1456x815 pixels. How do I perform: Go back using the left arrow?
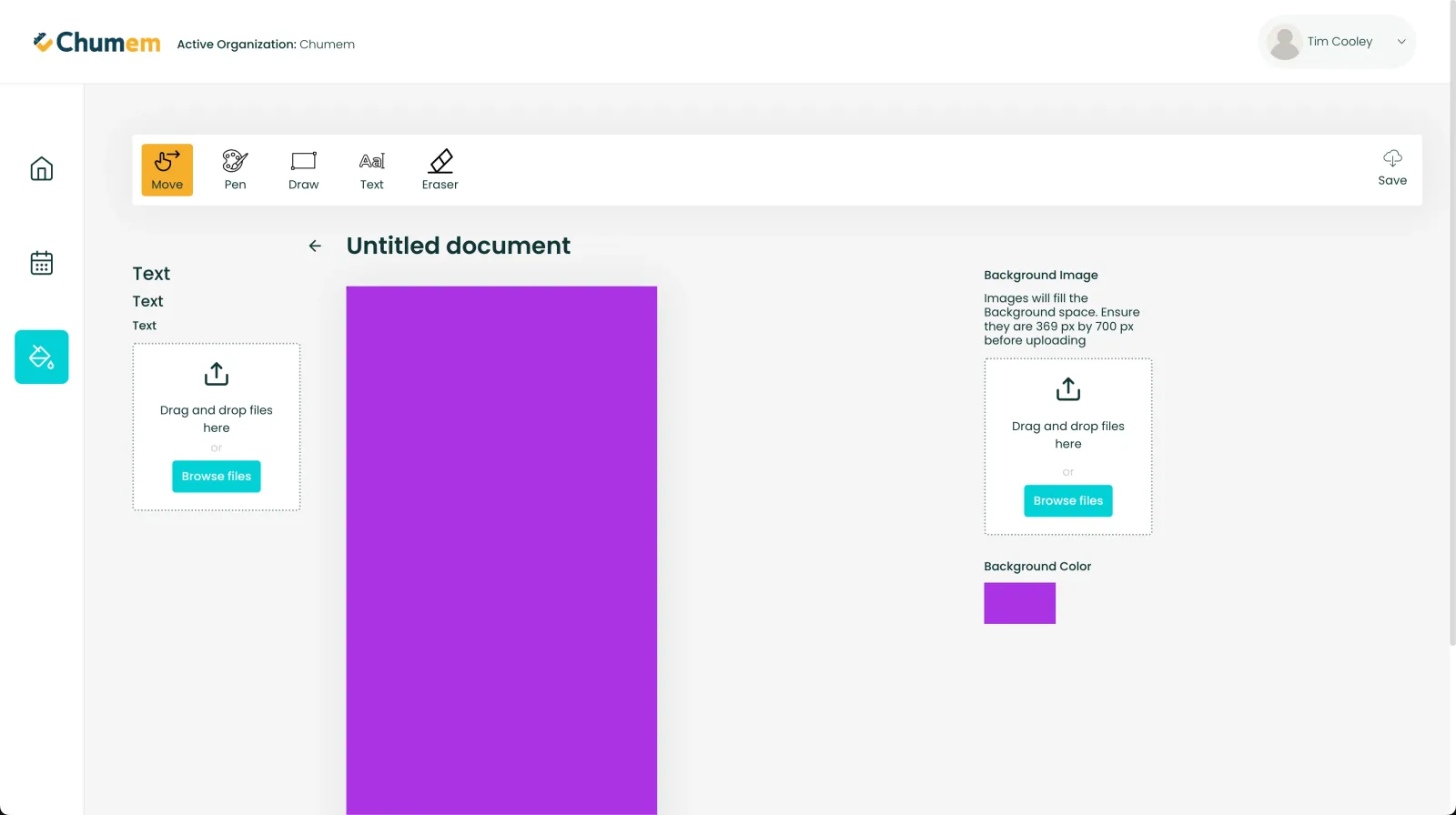(x=315, y=246)
